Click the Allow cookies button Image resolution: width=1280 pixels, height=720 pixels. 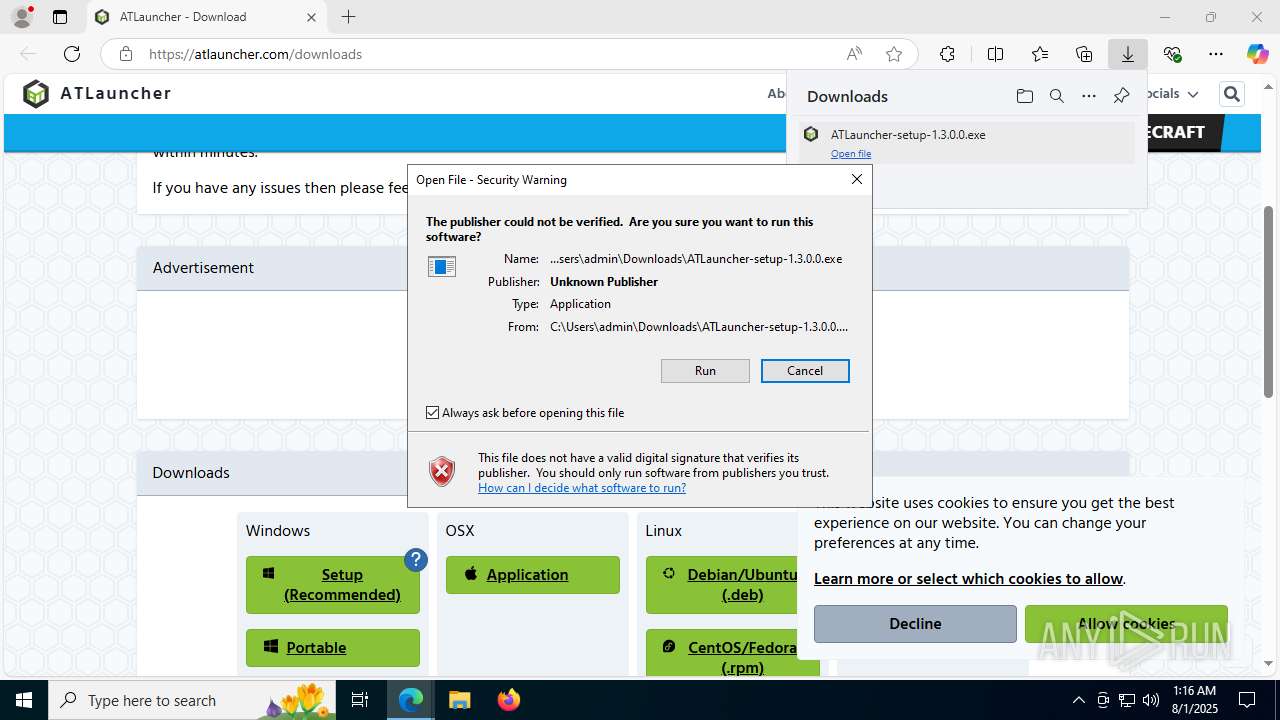coord(1126,624)
